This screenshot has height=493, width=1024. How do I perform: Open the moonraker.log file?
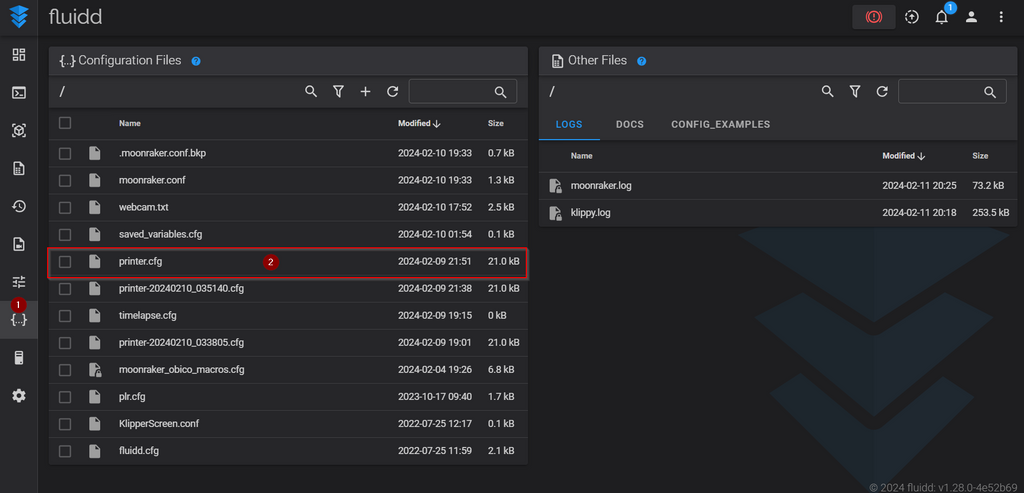click(x=778, y=186)
